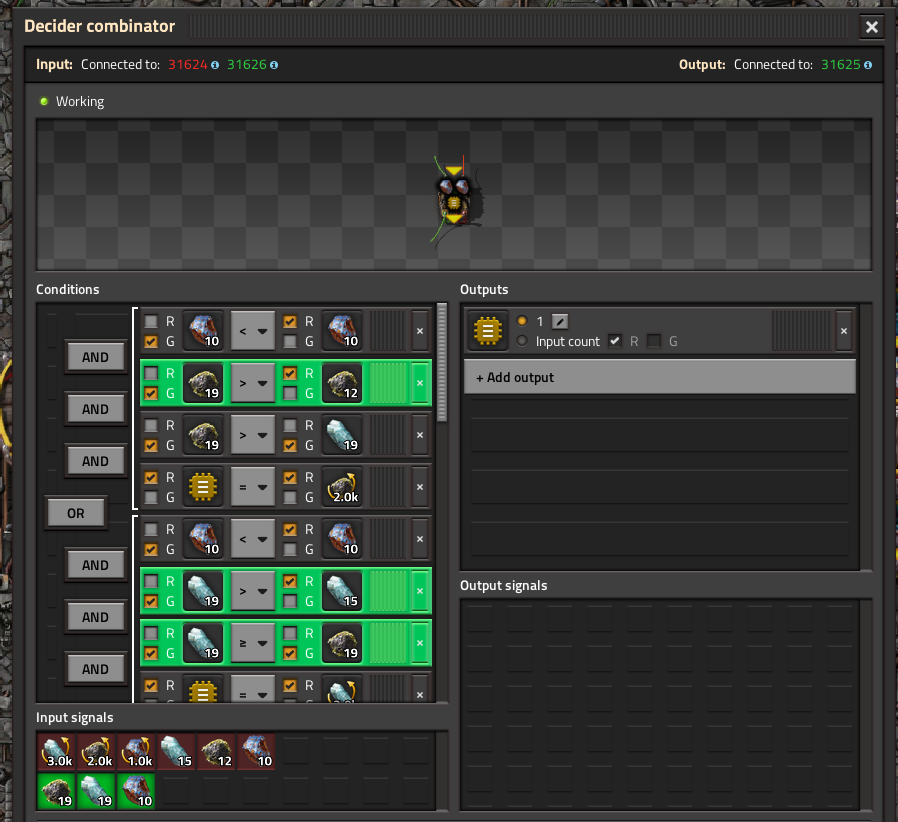Viewport: 898px width, 822px height.
Task: Select the constant 1 output radio button
Action: tap(522, 321)
